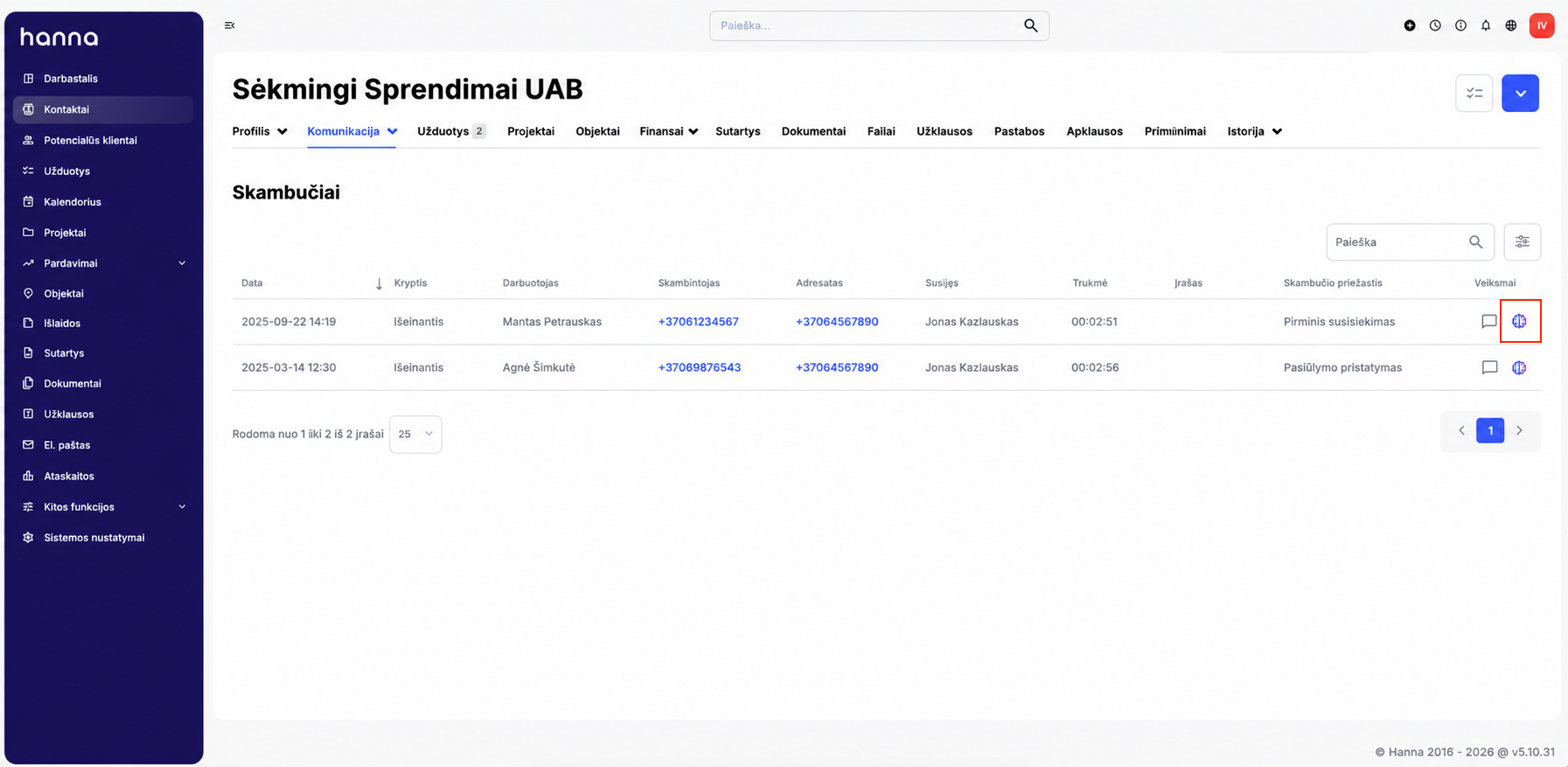Click the checklist button beside the blue dropdown

pyautogui.click(x=1474, y=93)
